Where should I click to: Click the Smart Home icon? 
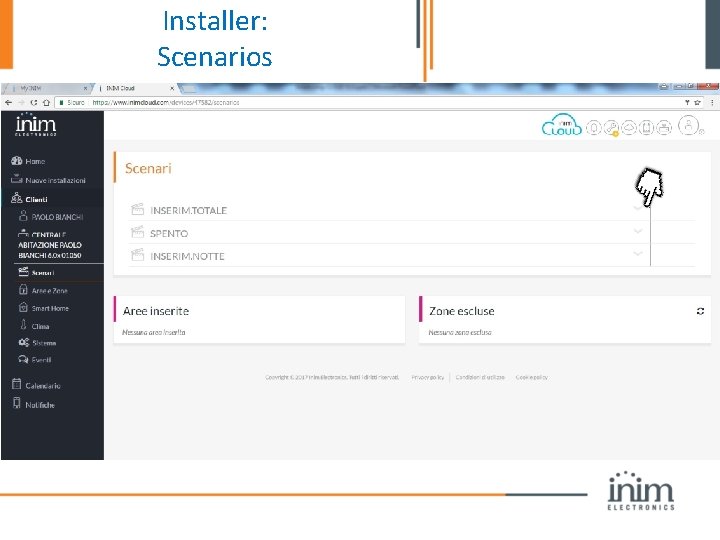click(x=23, y=307)
